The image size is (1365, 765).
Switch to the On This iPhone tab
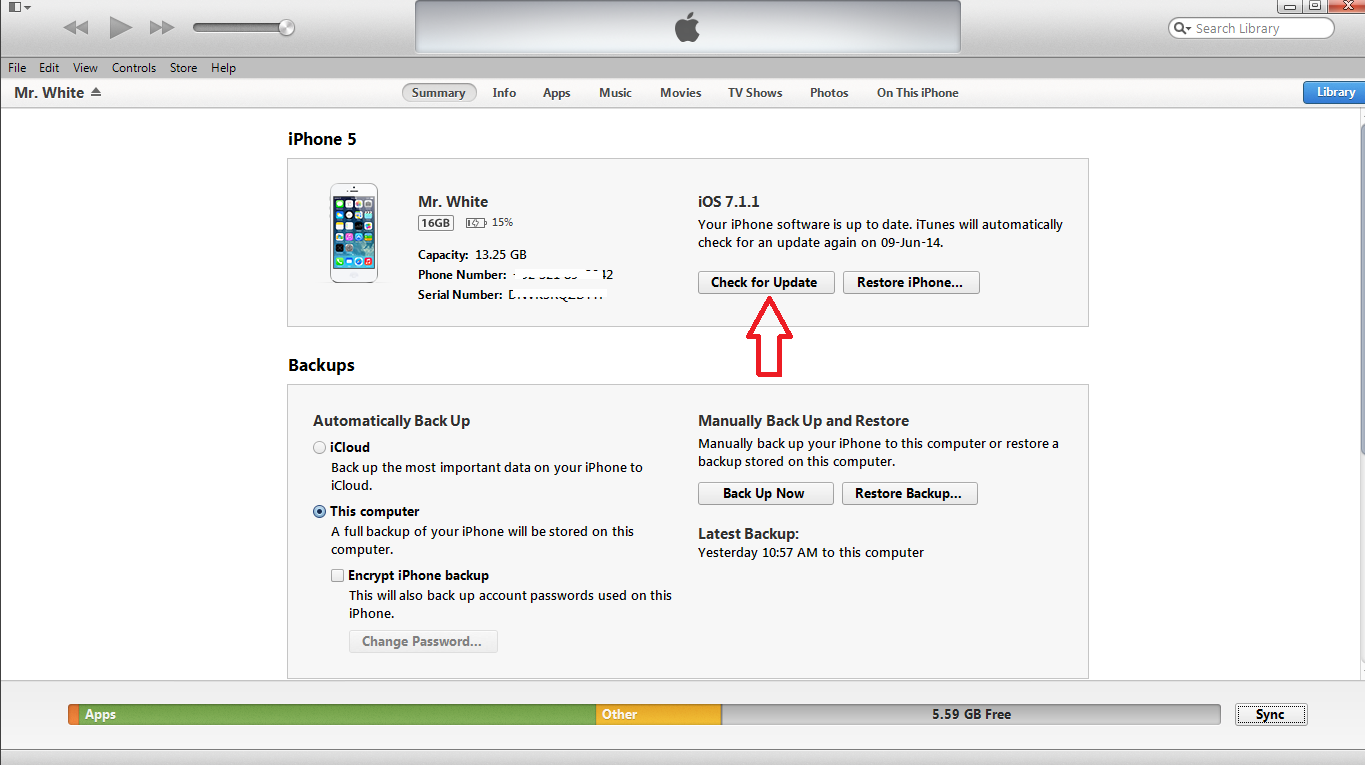917,93
